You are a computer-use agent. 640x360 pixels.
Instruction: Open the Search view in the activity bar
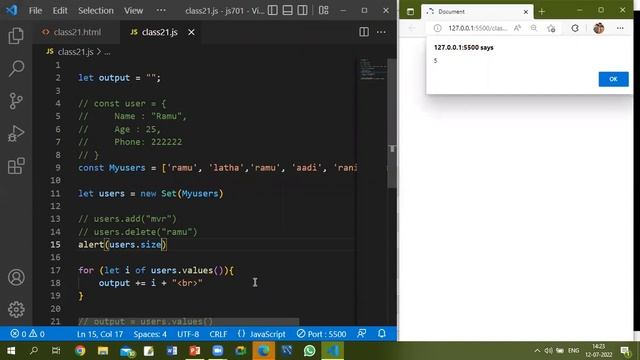[16, 68]
